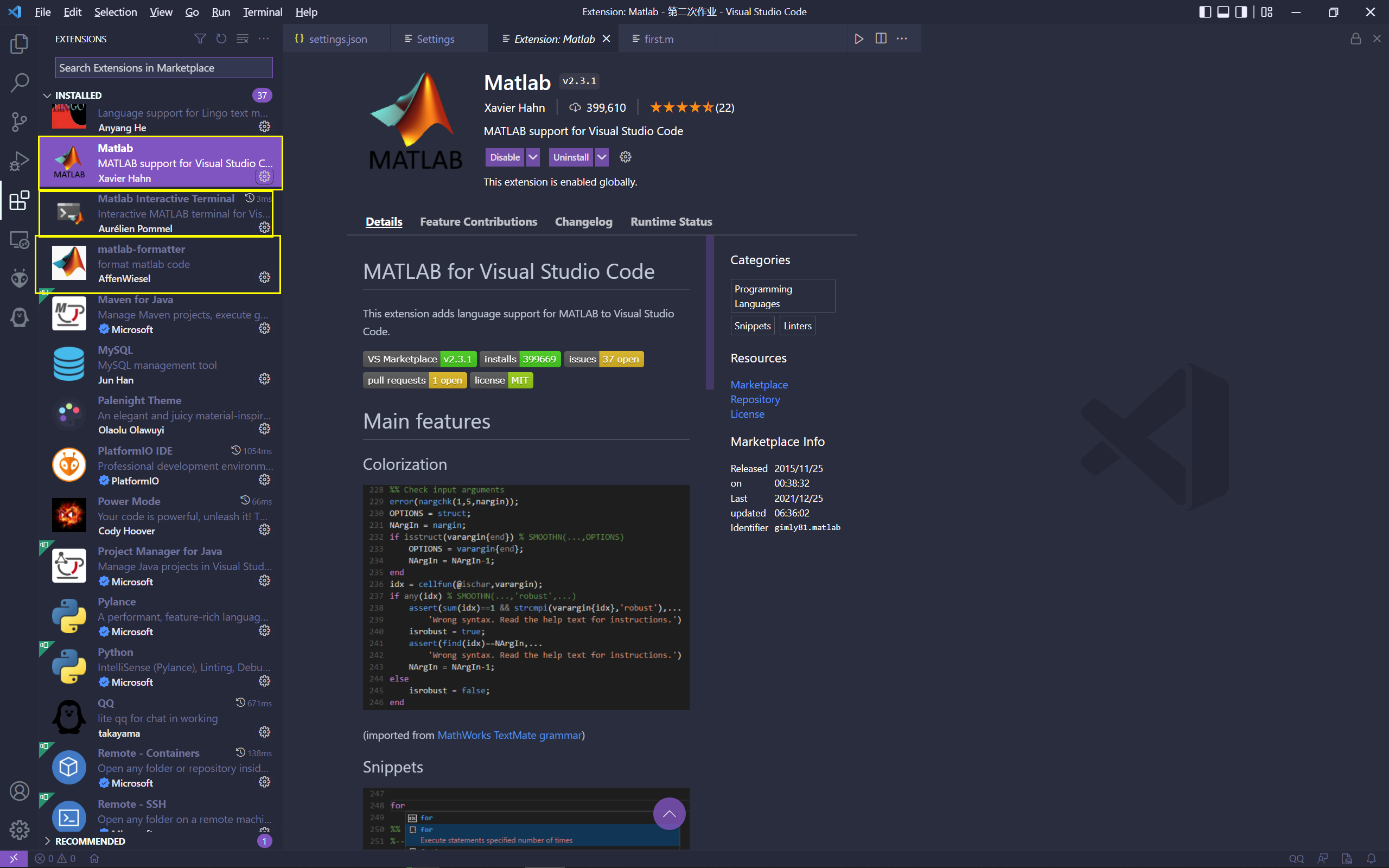Open the Disable button dropdown arrow
1389x868 pixels.
coord(533,157)
